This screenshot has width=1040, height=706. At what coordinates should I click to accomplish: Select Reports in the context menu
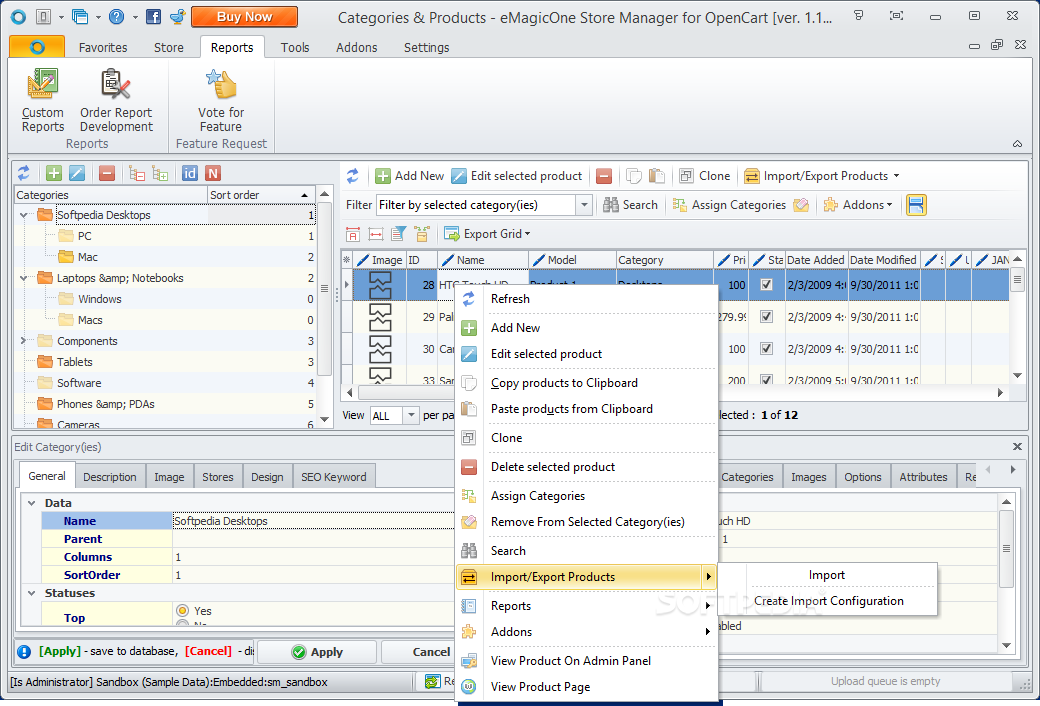tap(588, 606)
